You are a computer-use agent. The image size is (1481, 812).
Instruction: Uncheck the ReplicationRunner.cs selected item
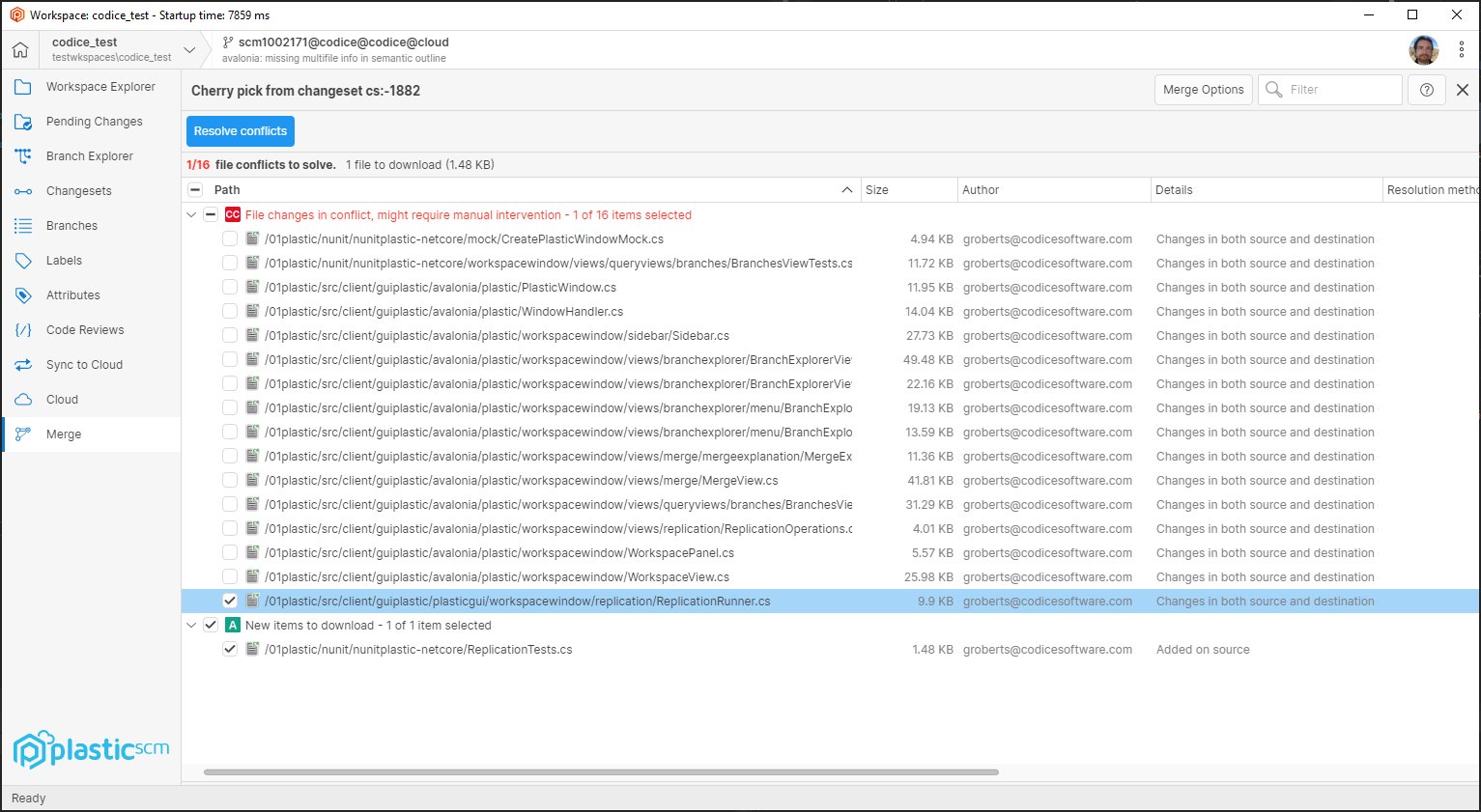pos(229,601)
